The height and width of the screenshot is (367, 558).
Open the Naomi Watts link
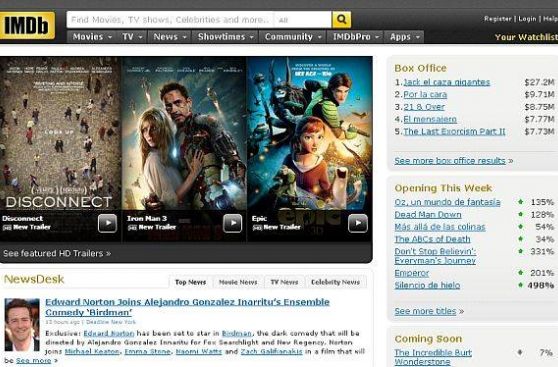[x=199, y=352]
